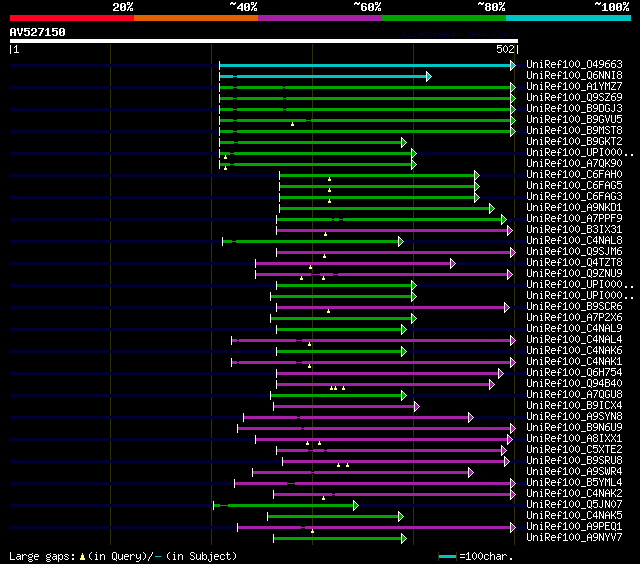
Task: Click the green ~80% identity legend segment
Action: 444,18
